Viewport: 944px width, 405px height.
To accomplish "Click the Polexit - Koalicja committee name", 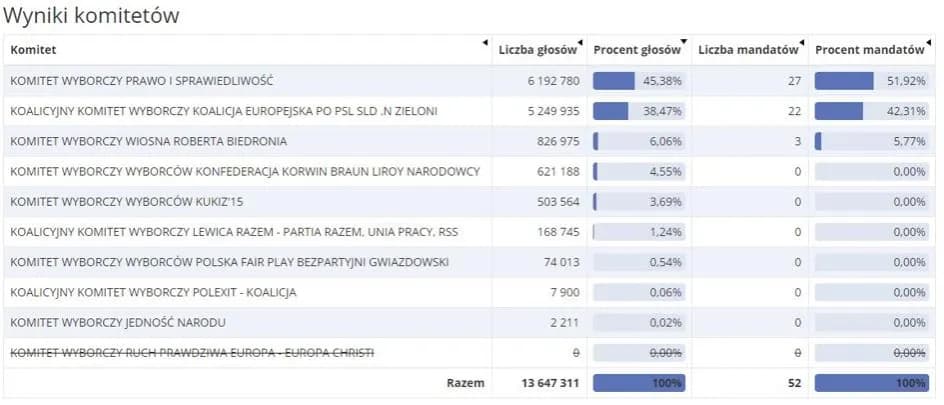I will (153, 292).
